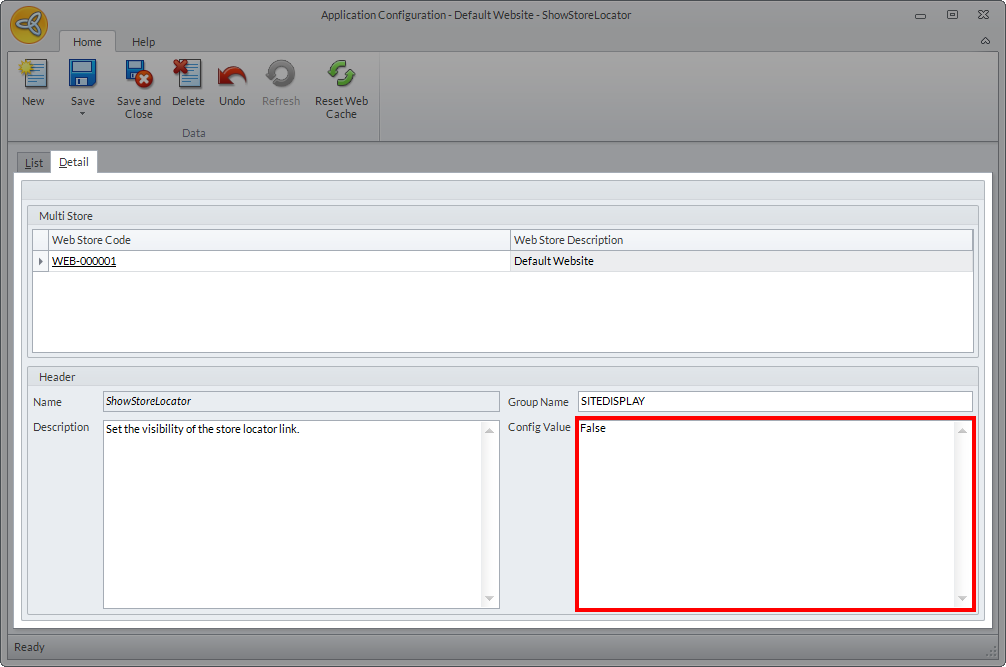Image resolution: width=1006 pixels, height=667 pixels.
Task: Click the New record icon
Action: pos(33,75)
